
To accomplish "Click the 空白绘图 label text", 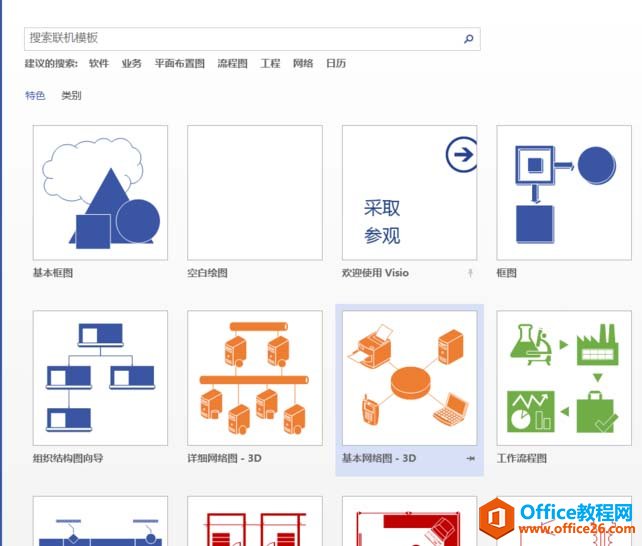I will 207,273.
